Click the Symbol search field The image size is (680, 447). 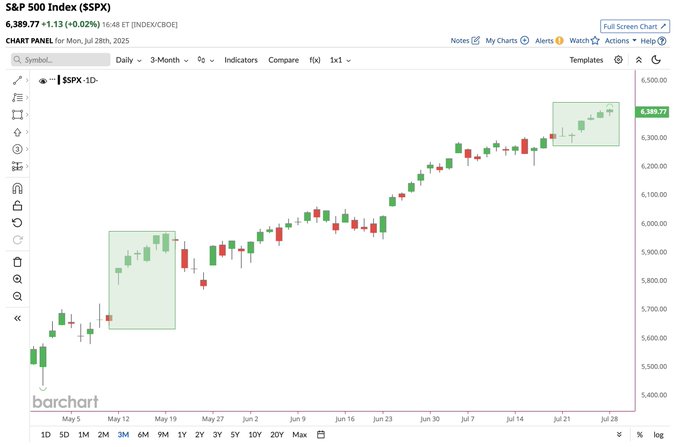[61, 60]
